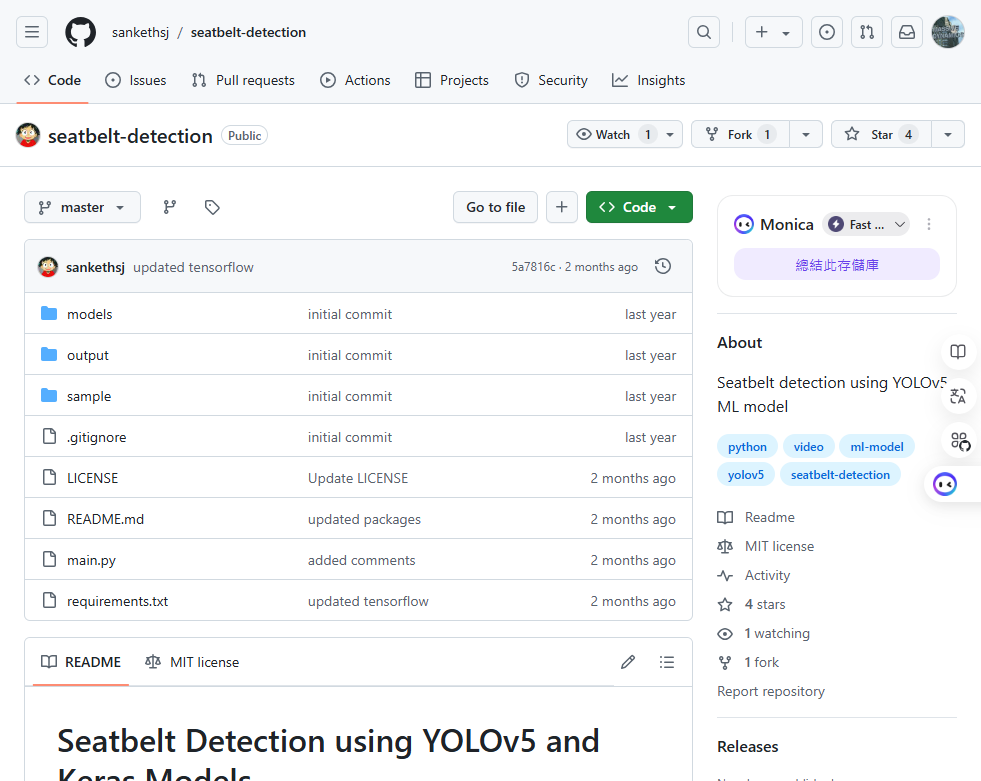The image size is (981, 781).
Task: Switch to Actions tab
Action: point(355,80)
